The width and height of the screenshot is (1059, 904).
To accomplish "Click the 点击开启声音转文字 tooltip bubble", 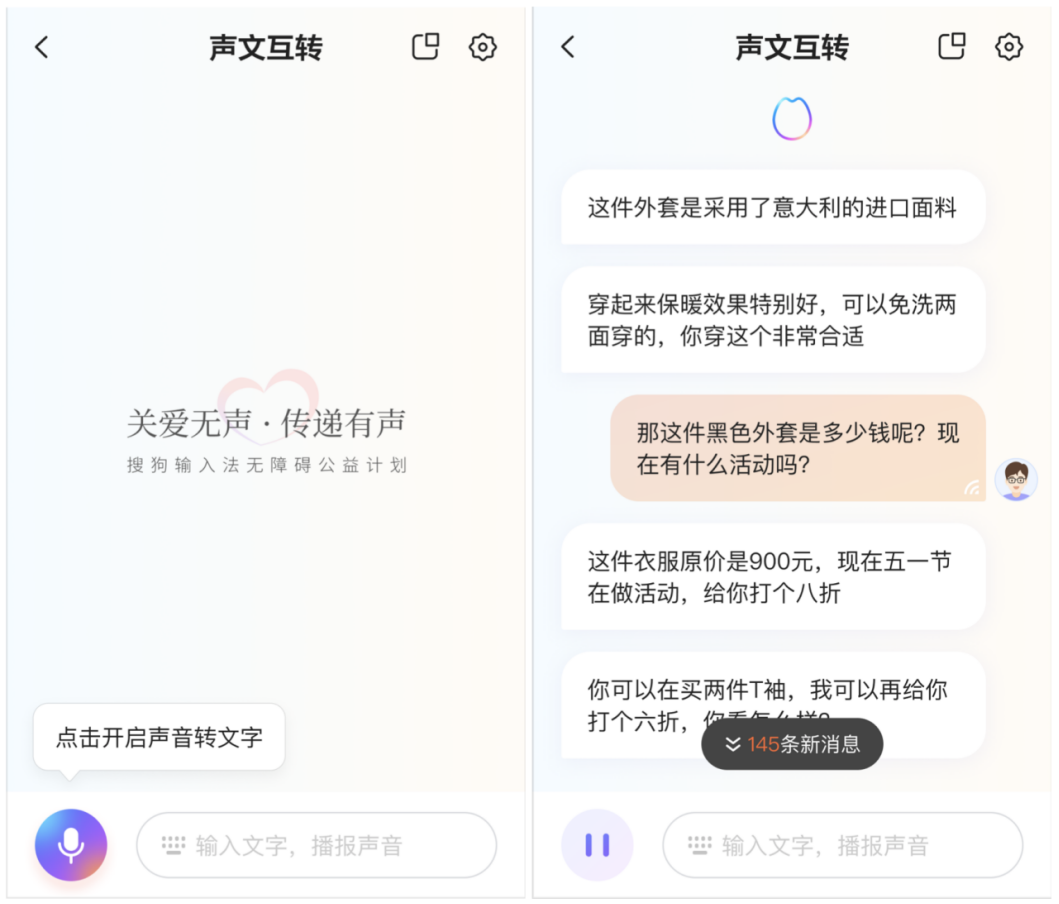I will tap(159, 737).
